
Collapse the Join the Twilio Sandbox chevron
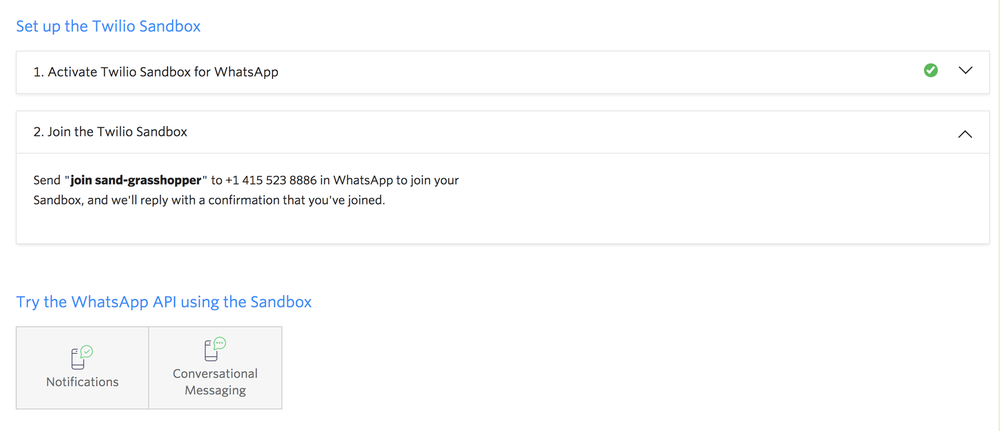(x=966, y=134)
